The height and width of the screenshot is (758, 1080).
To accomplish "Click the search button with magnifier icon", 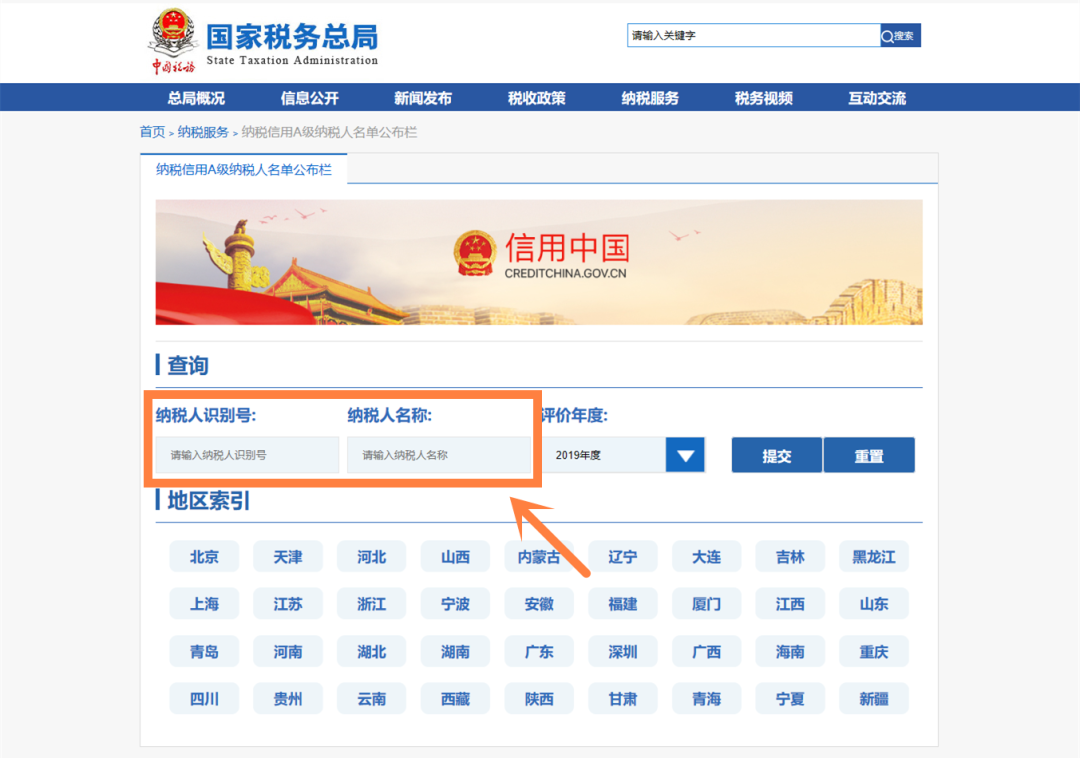I will click(x=900, y=36).
